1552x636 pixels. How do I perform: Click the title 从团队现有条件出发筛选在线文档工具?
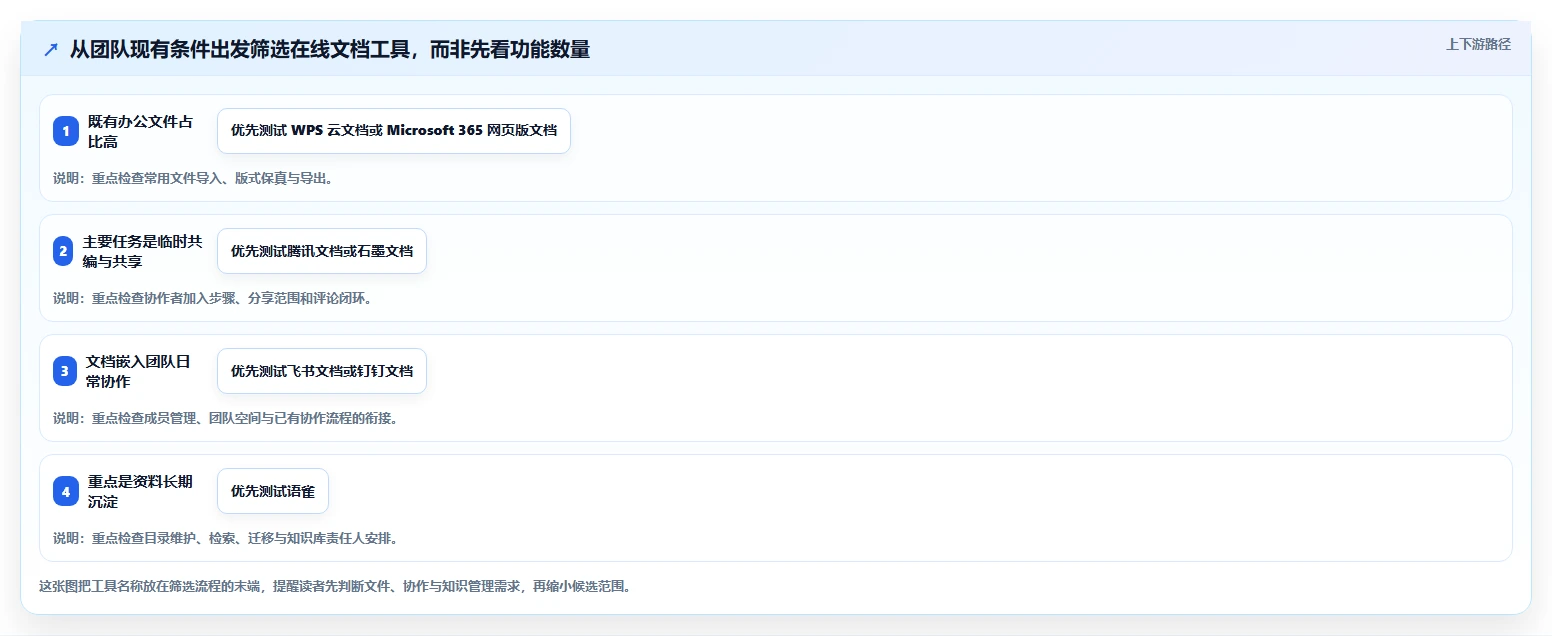pyautogui.click(x=329, y=49)
